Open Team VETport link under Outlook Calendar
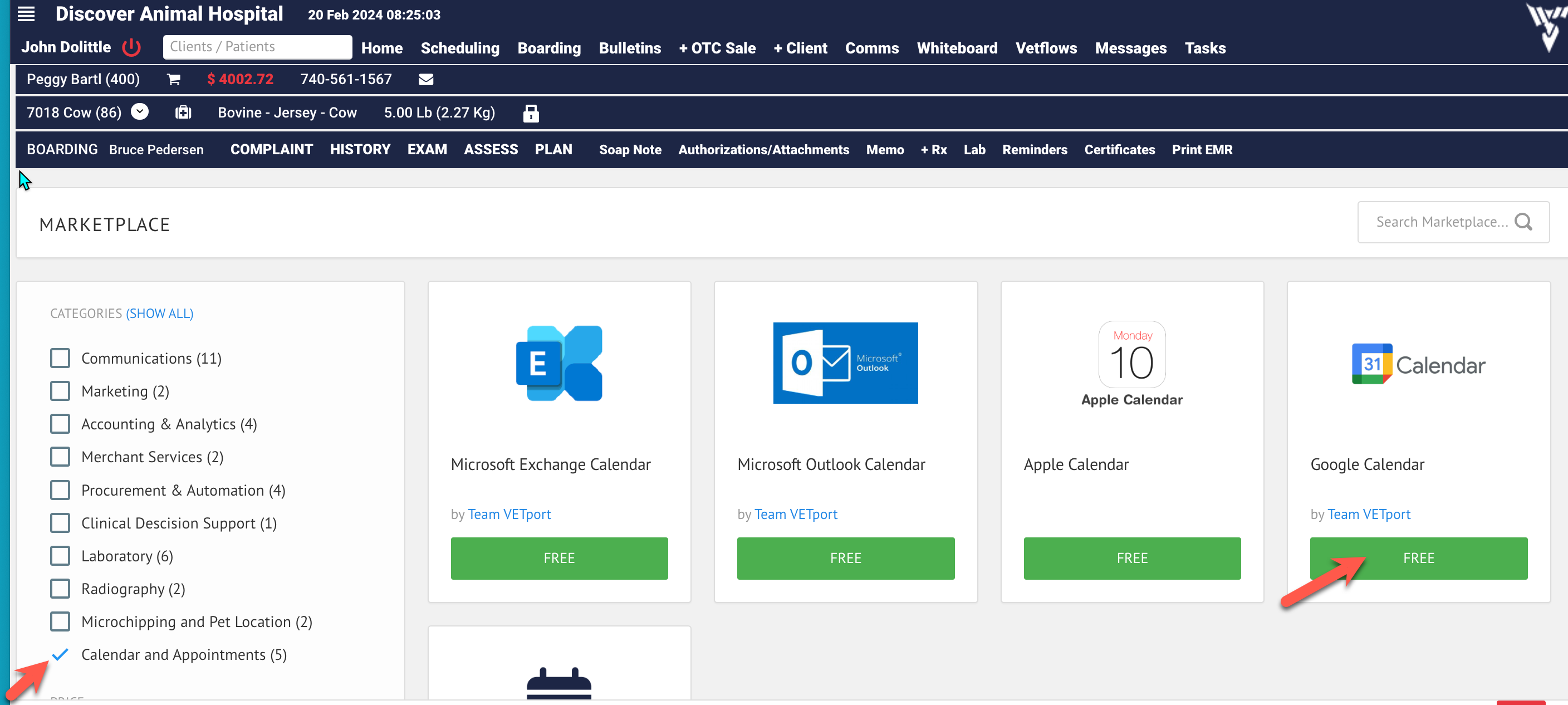1568x705 pixels. (x=796, y=515)
